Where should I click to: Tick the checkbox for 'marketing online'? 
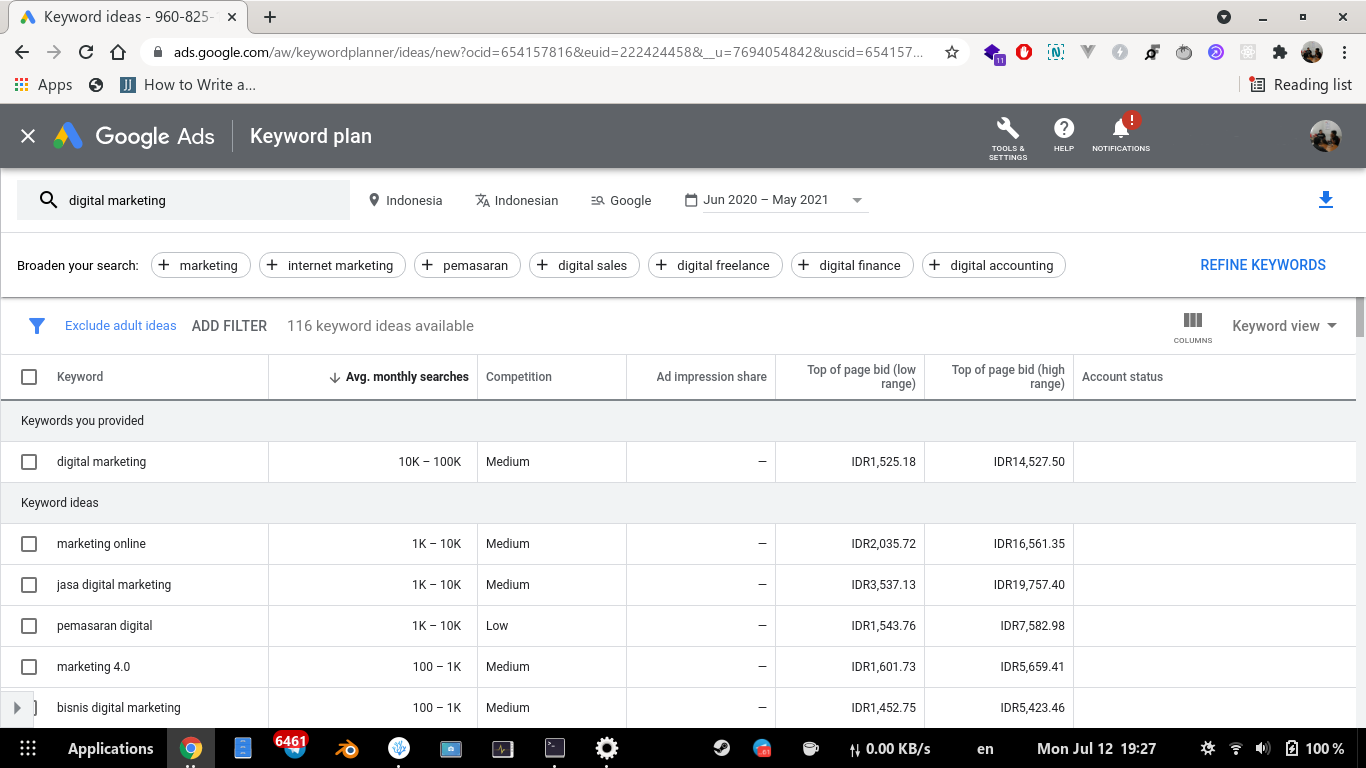tap(29, 544)
